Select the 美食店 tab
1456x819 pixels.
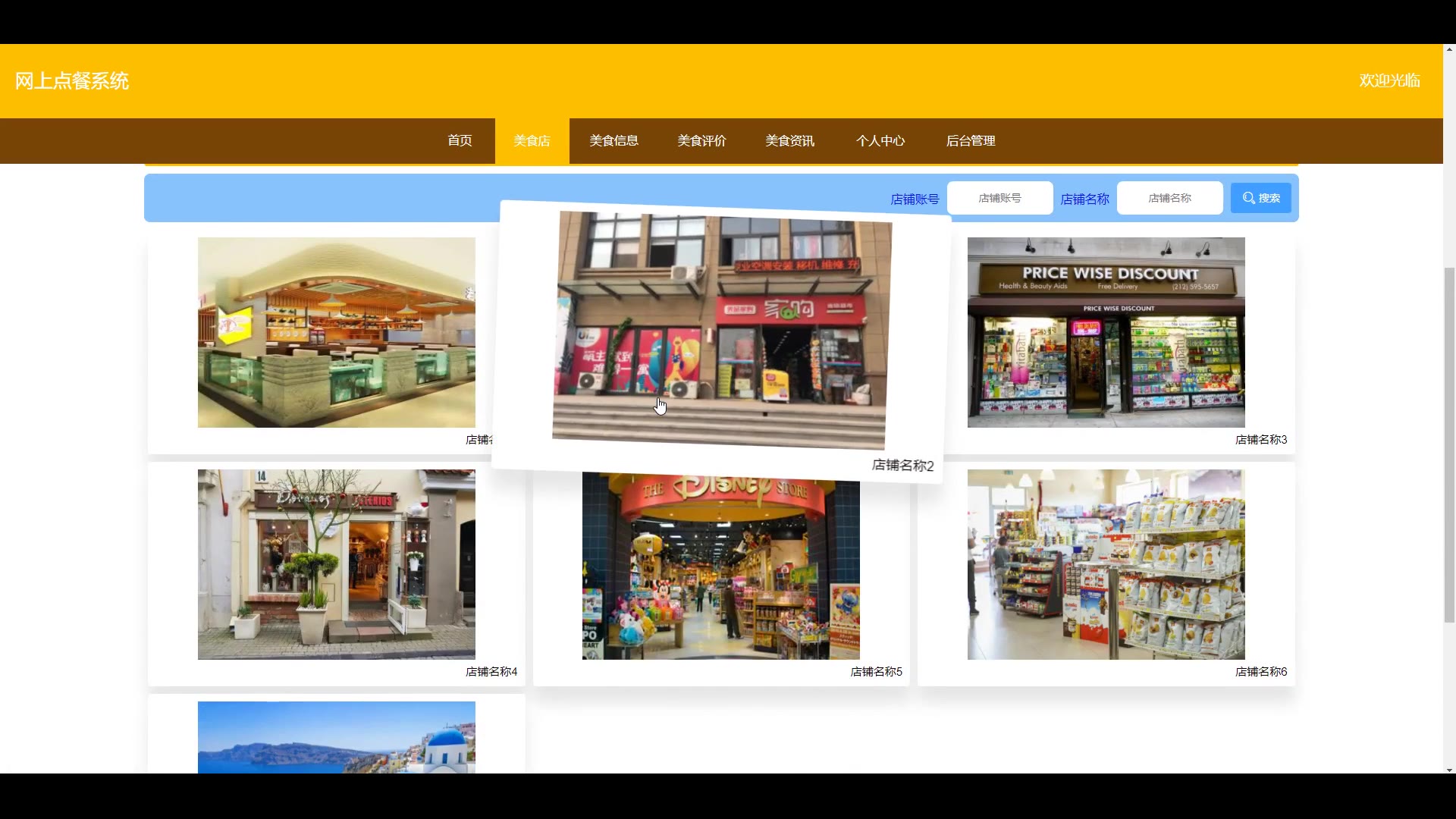[x=532, y=141]
